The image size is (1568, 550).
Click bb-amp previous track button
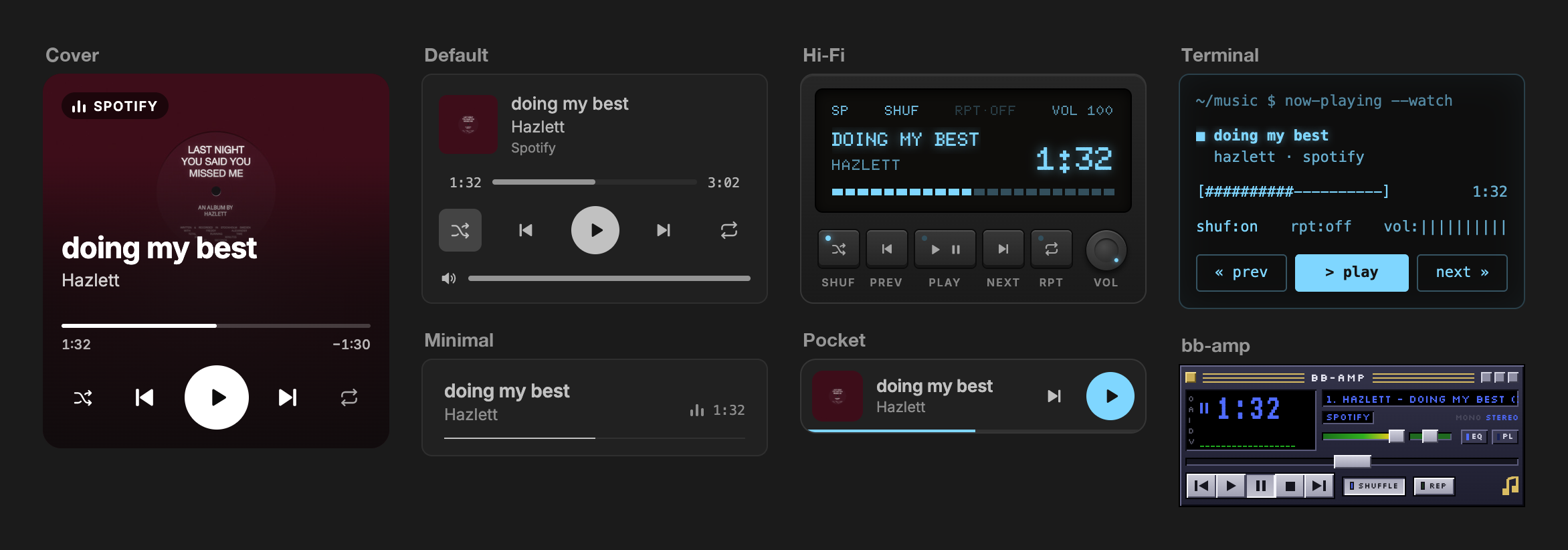pos(1201,486)
